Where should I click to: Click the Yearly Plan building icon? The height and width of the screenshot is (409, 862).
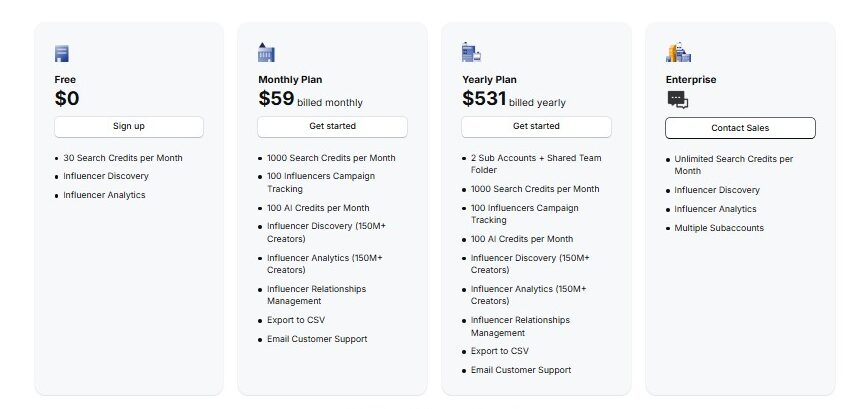coord(471,53)
